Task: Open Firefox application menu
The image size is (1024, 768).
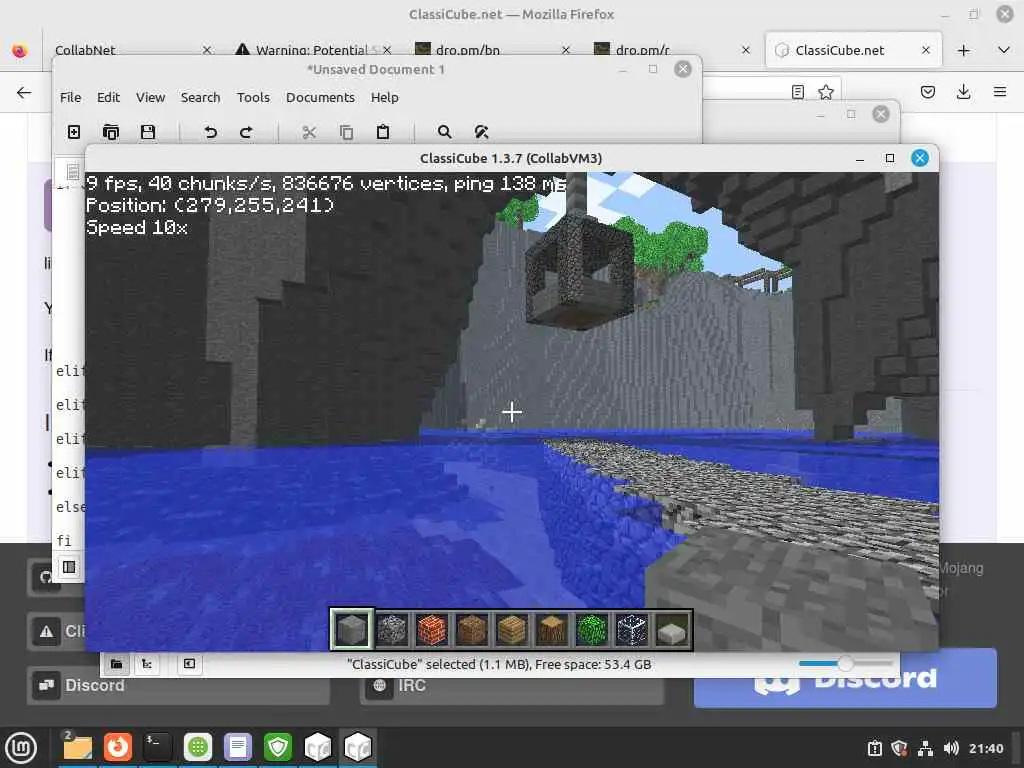Action: [999, 92]
